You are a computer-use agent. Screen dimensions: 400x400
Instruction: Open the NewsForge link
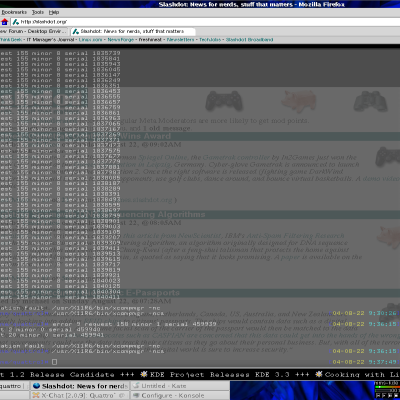tap(121, 40)
